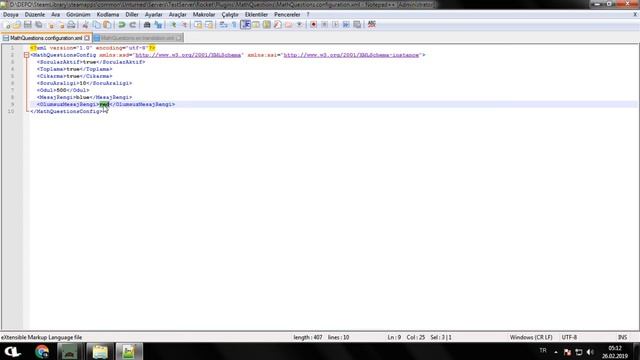Viewport: 640px width, 360px height.
Task: Toggle Show all characters icon
Action: pos(234,25)
